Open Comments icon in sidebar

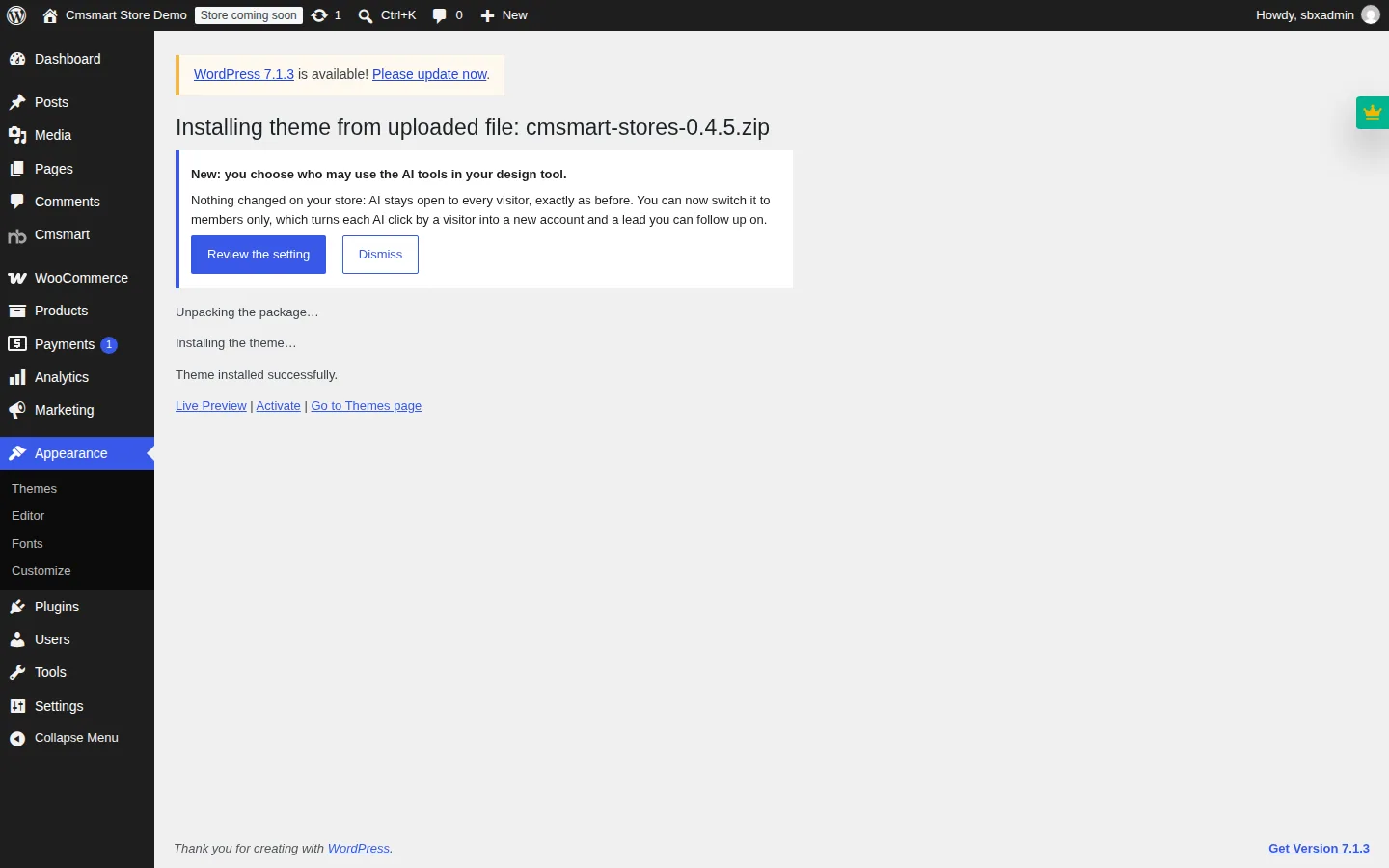coord(17,202)
